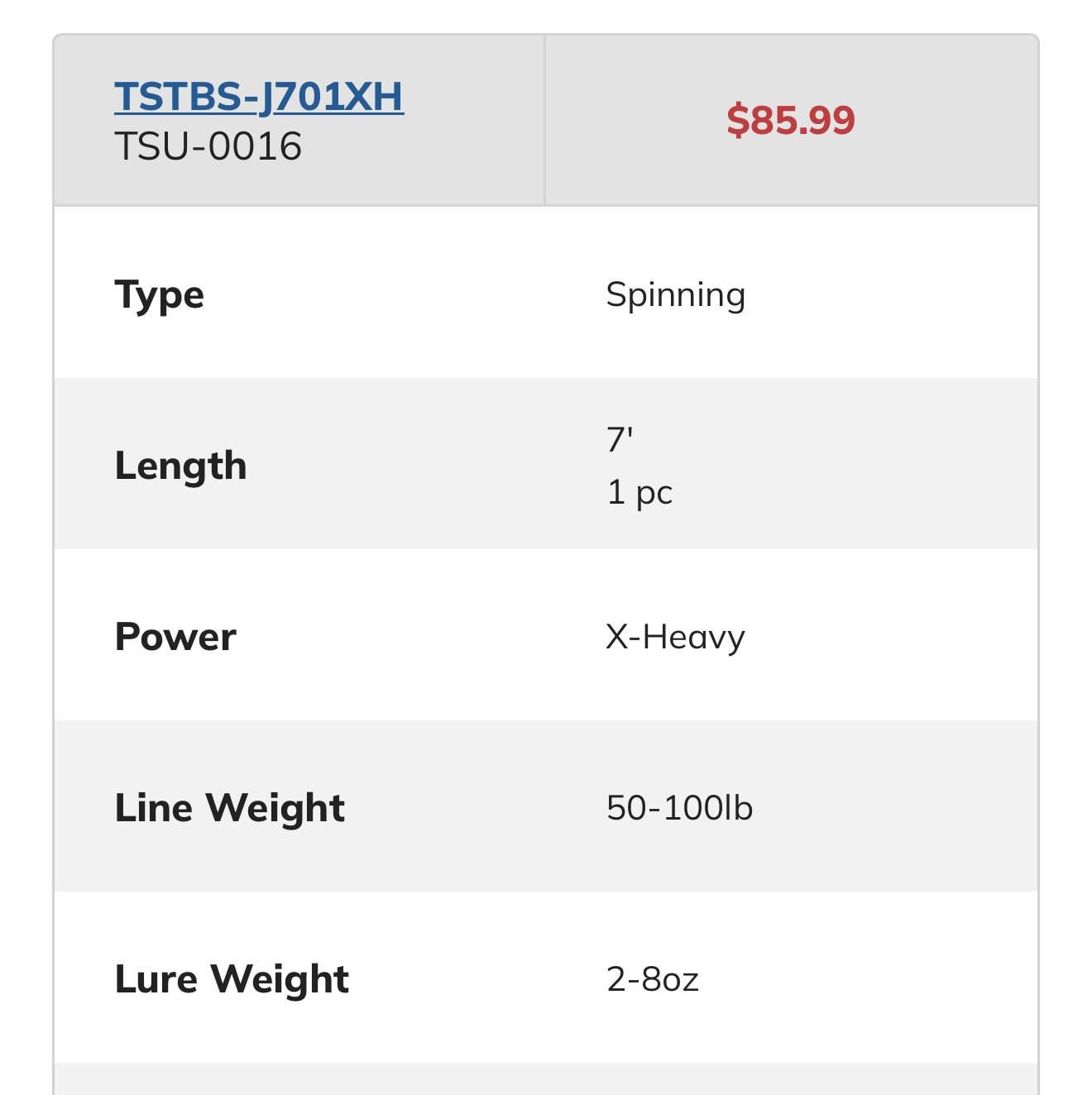This screenshot has width=1092, height=1095.
Task: Click the header divider between model and price
Action: (544, 120)
